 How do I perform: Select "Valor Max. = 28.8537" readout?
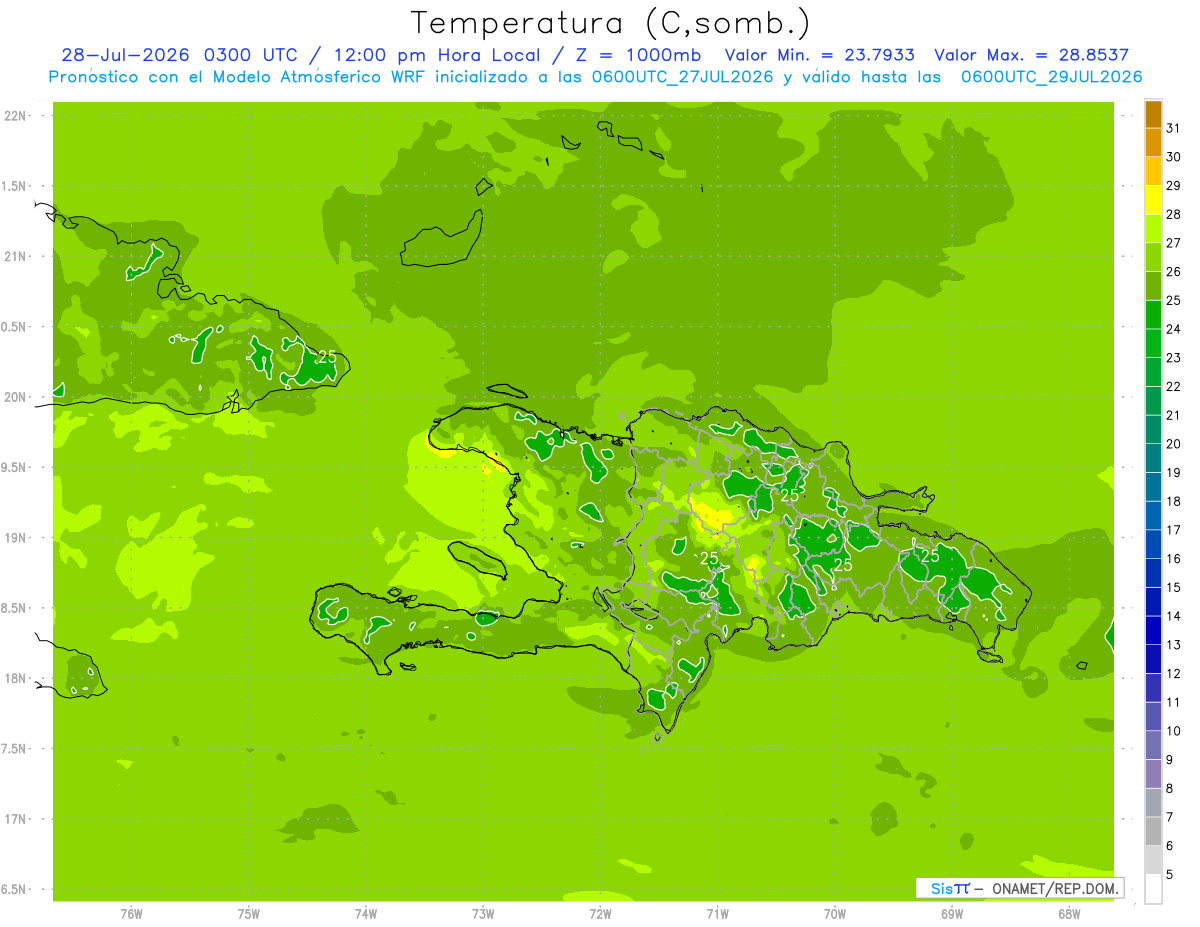click(x=1032, y=55)
